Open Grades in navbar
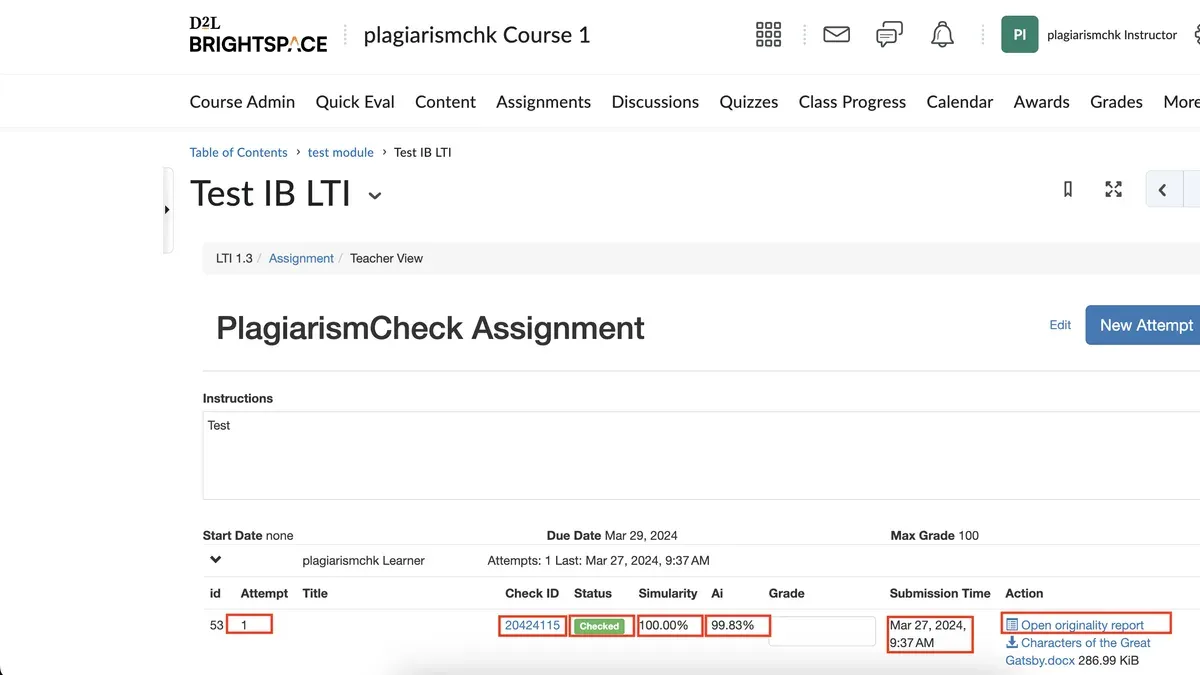 [x=1116, y=102]
